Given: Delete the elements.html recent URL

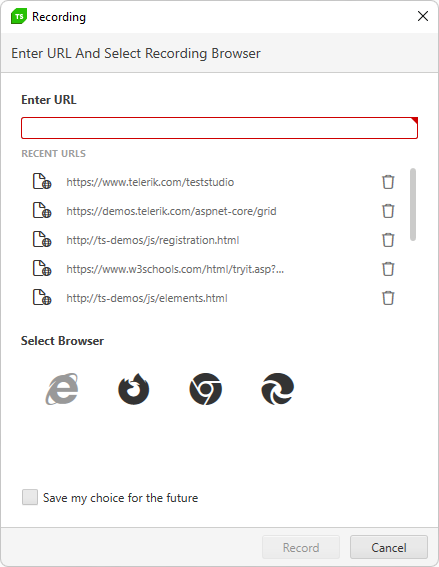Looking at the screenshot, I should (388, 298).
